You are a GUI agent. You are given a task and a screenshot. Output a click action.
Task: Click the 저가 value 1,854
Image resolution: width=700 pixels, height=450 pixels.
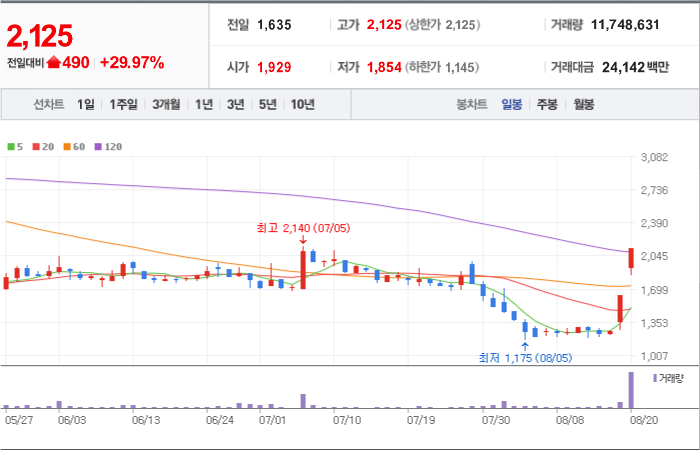(x=384, y=67)
